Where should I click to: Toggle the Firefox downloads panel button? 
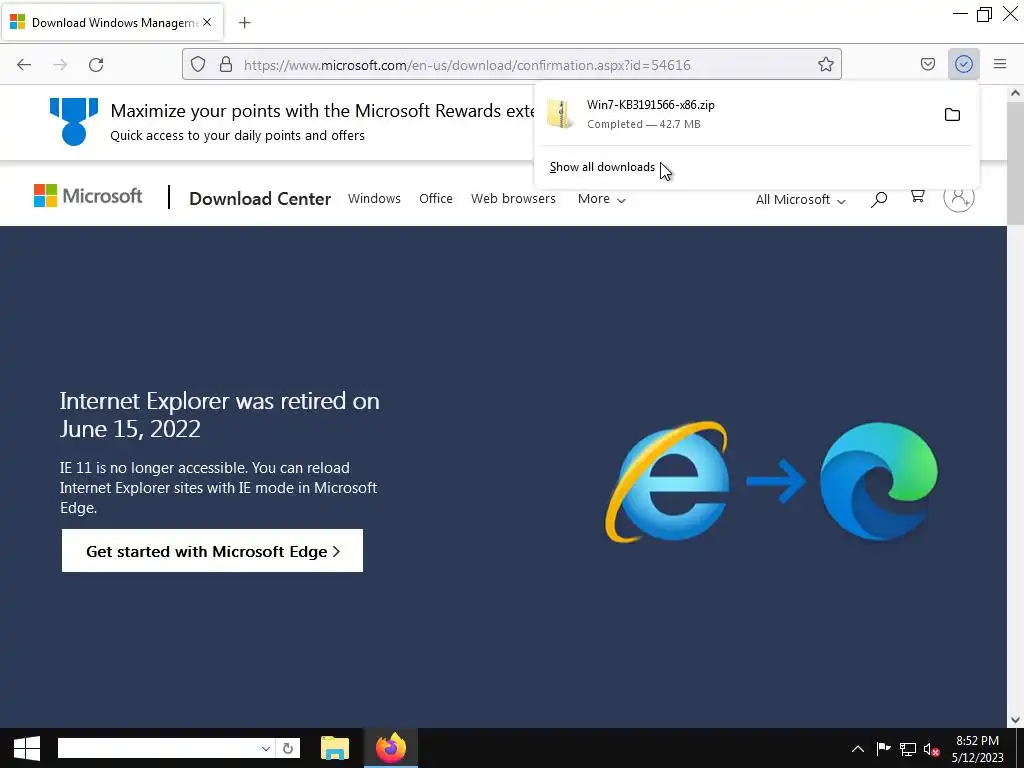point(963,64)
